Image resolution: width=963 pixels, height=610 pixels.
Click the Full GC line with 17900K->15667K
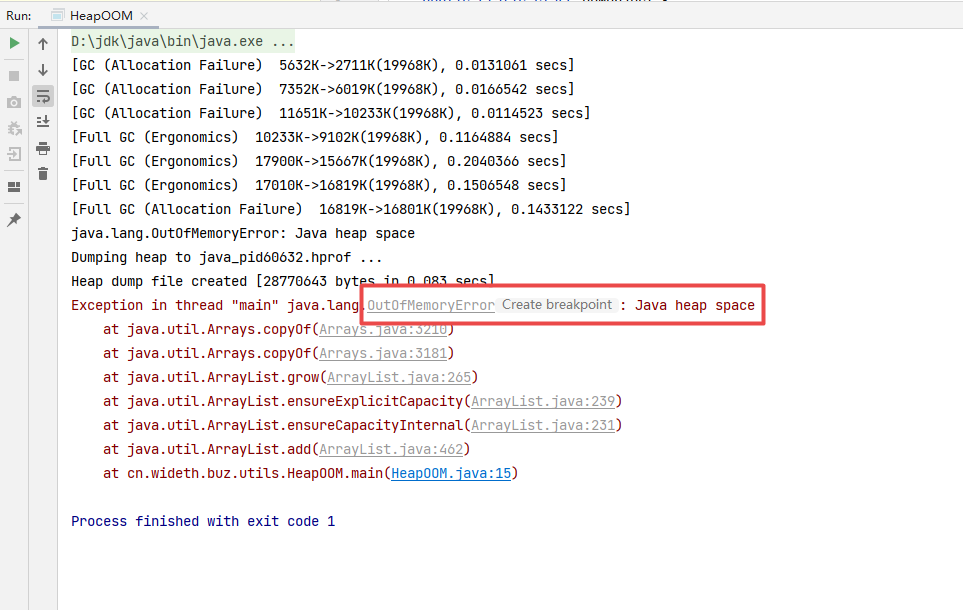point(318,161)
